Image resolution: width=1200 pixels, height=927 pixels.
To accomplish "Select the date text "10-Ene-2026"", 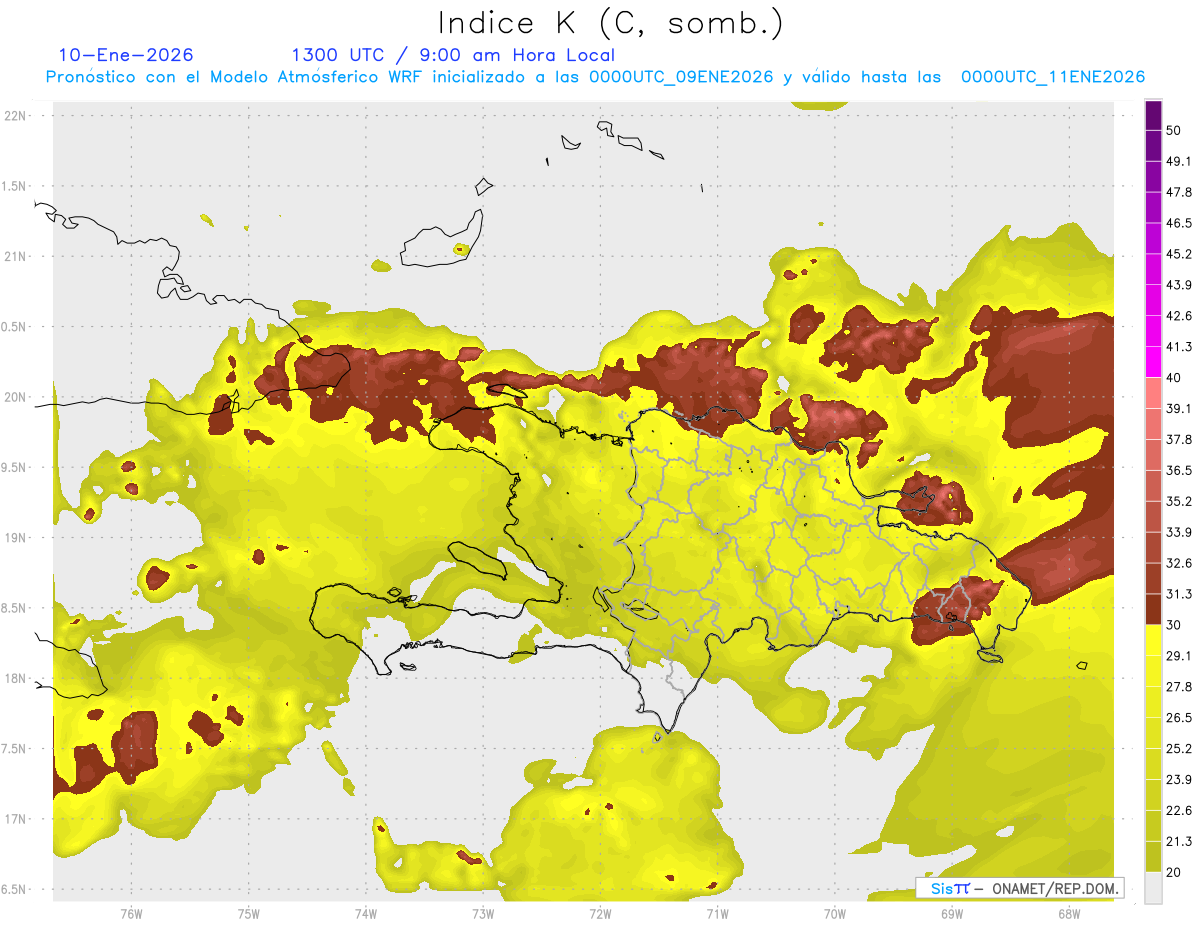I will coord(126,55).
